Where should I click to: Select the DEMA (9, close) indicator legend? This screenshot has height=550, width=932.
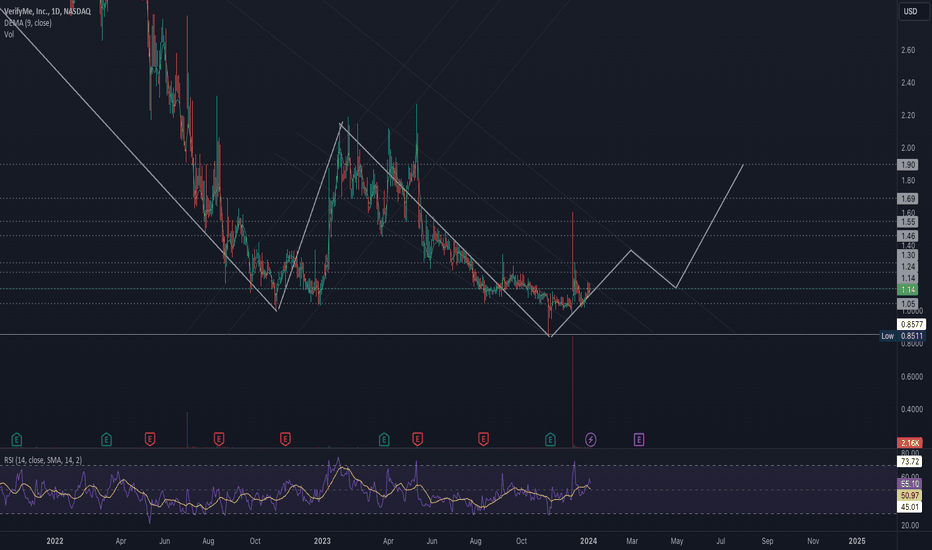[28, 23]
